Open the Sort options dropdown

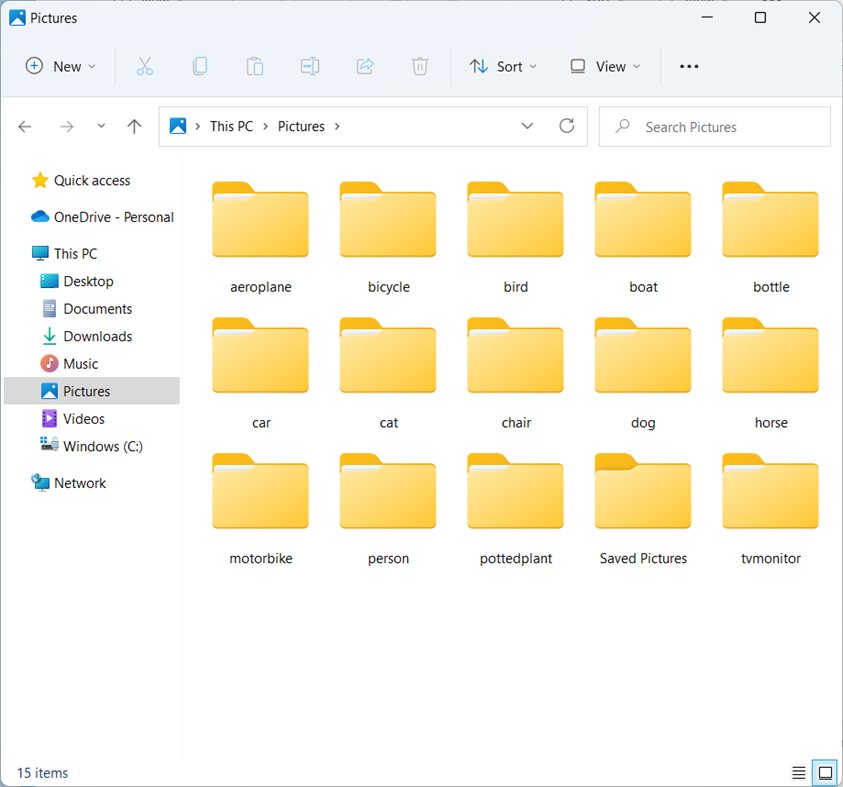pyautogui.click(x=503, y=66)
